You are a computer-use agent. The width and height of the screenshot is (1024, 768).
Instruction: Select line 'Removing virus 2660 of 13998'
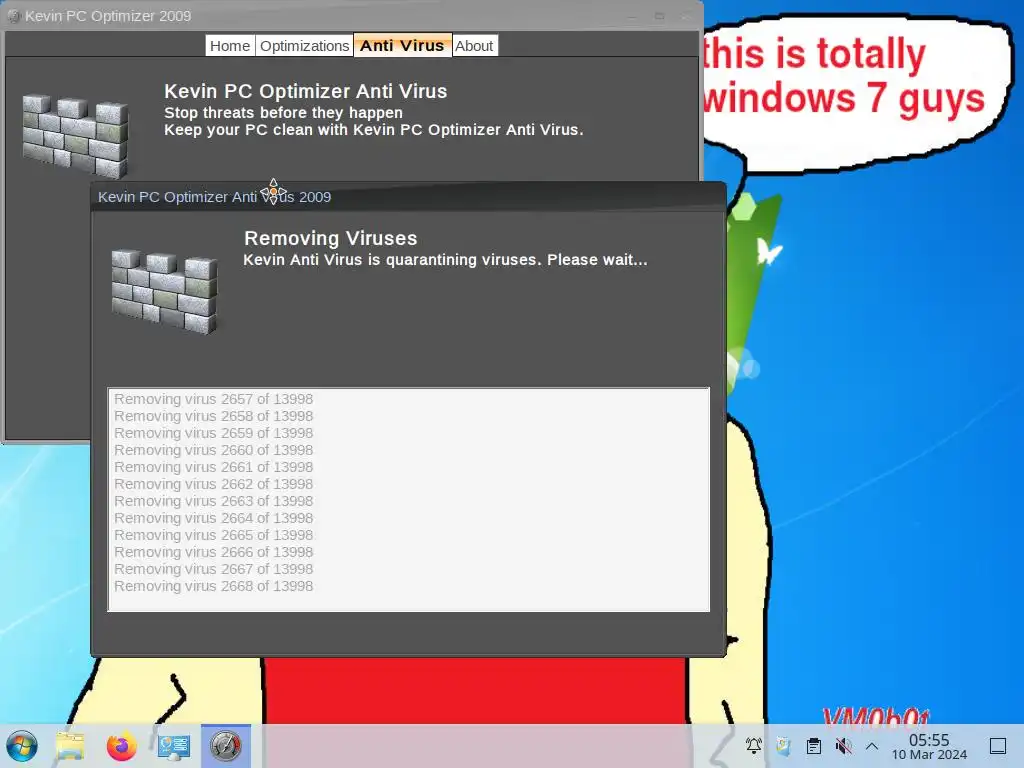click(214, 450)
